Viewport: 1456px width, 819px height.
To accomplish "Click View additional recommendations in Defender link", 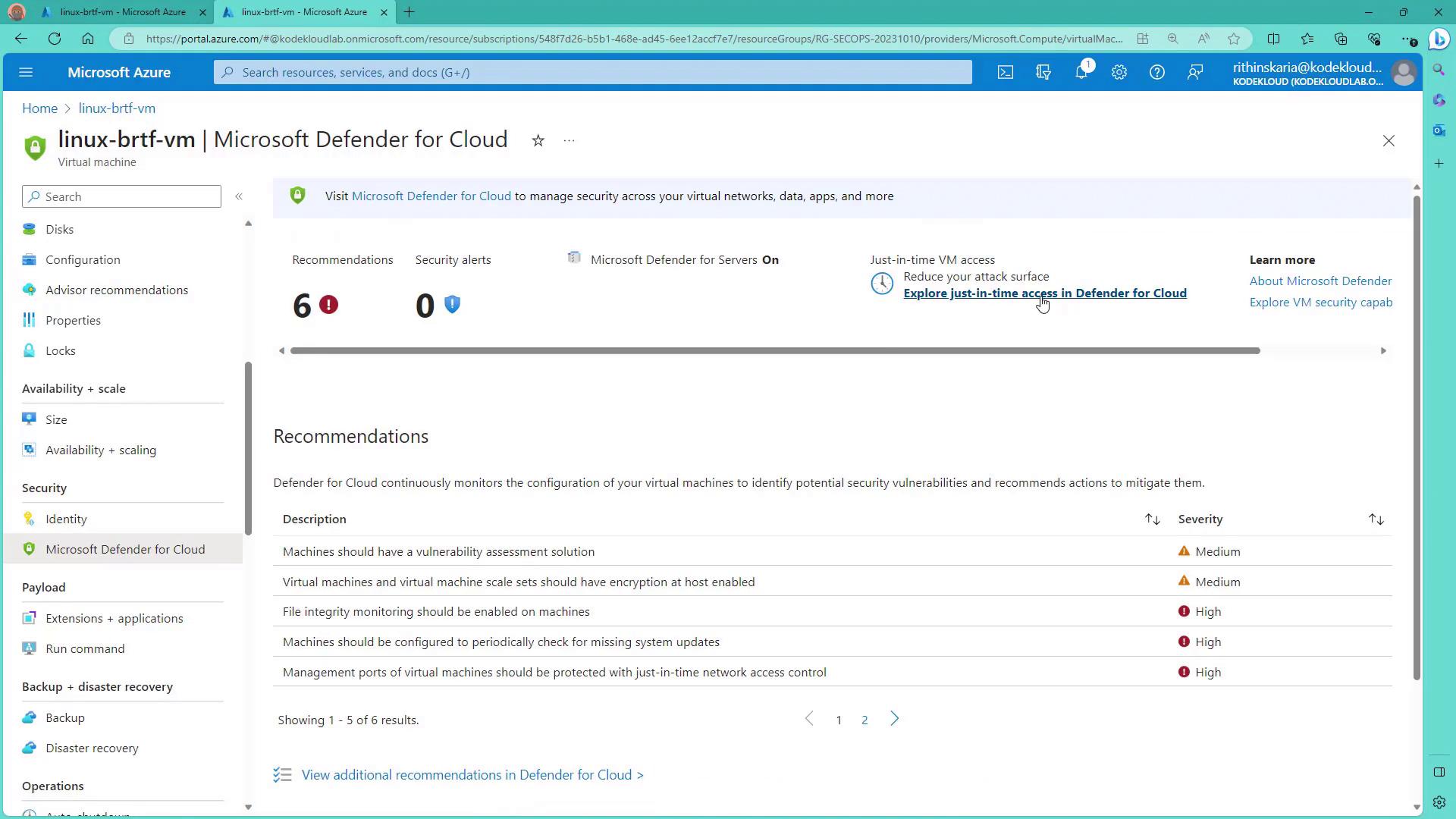I will 472,775.
